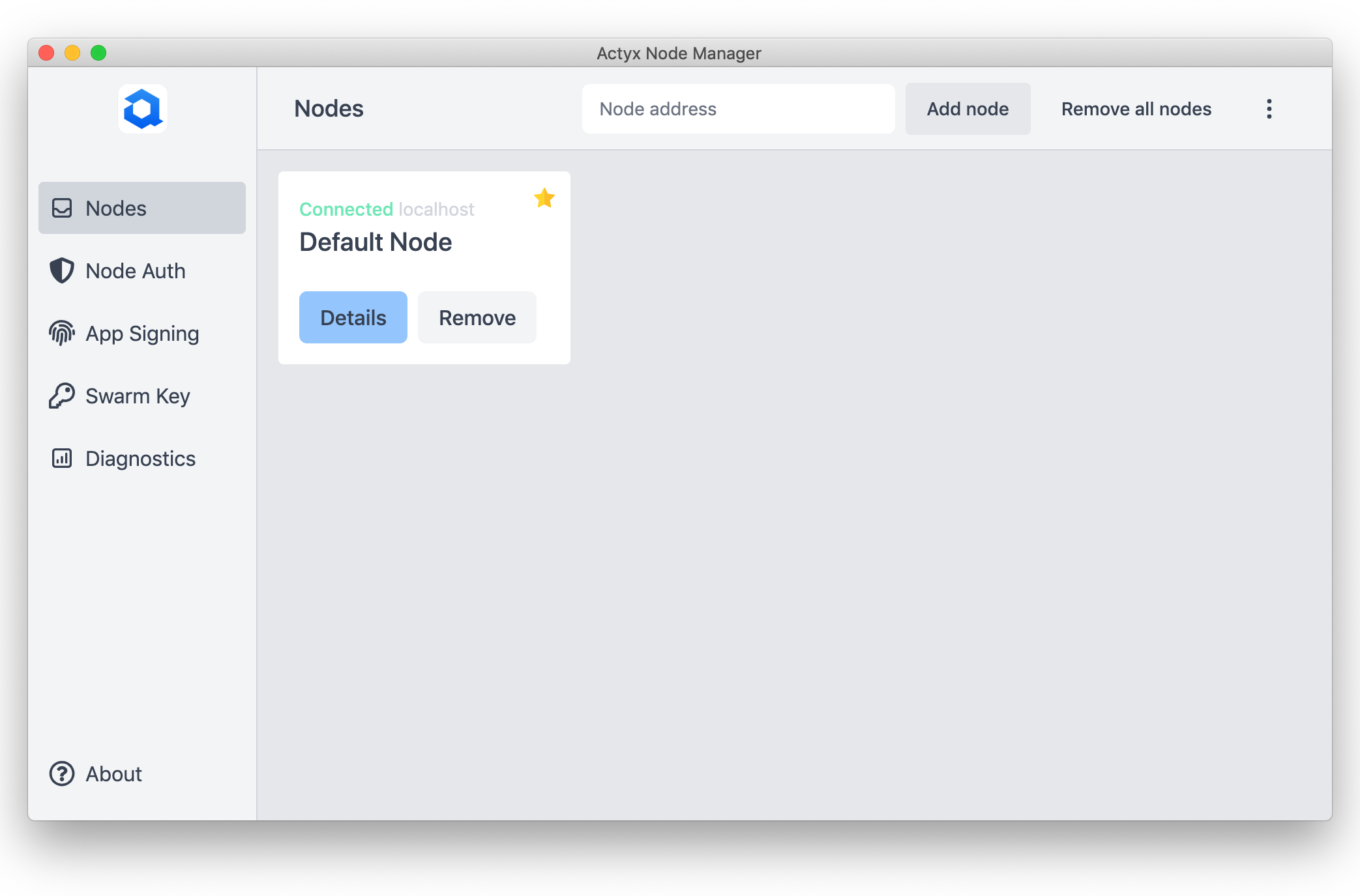
Task: Switch to the Swarm Key section
Action: tap(138, 396)
